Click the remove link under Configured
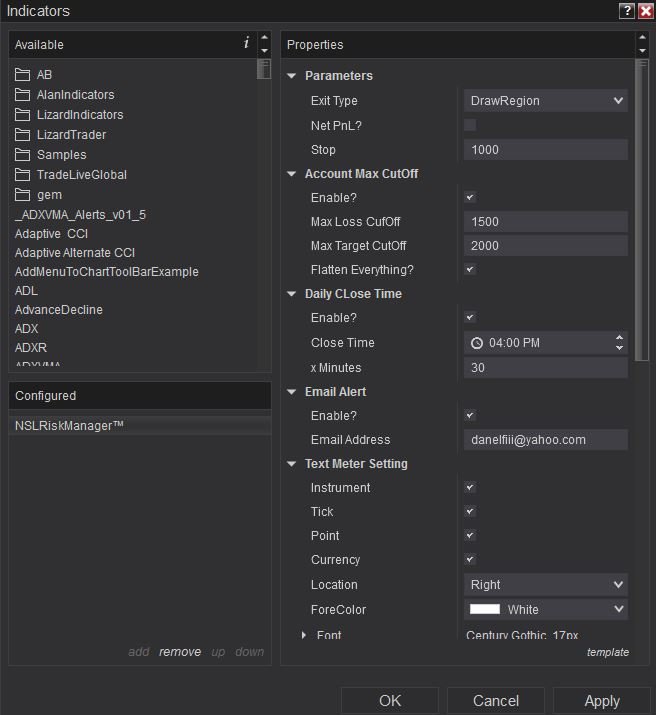The width and height of the screenshot is (656, 715). point(180,652)
